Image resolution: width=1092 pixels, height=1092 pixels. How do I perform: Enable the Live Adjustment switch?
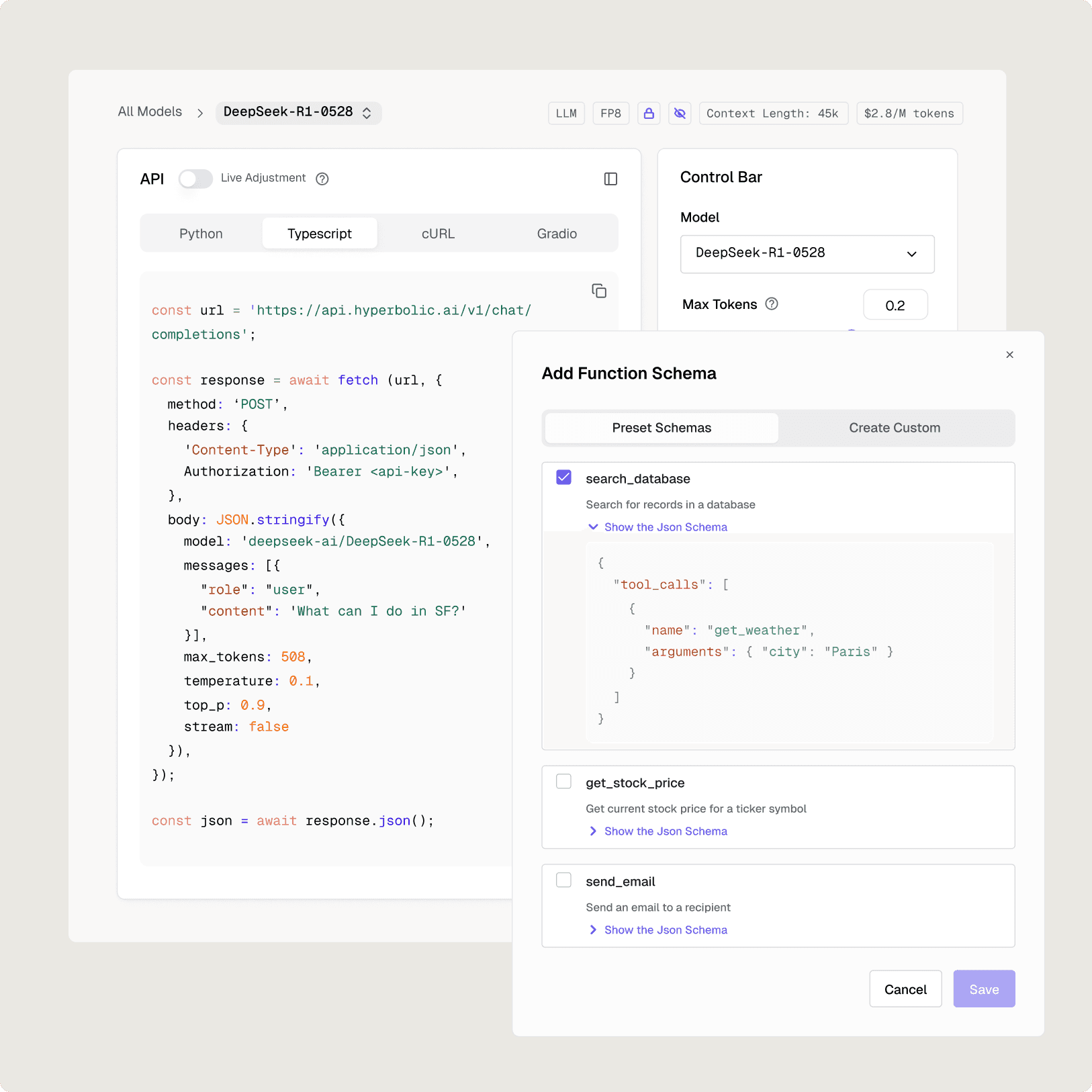coord(195,179)
